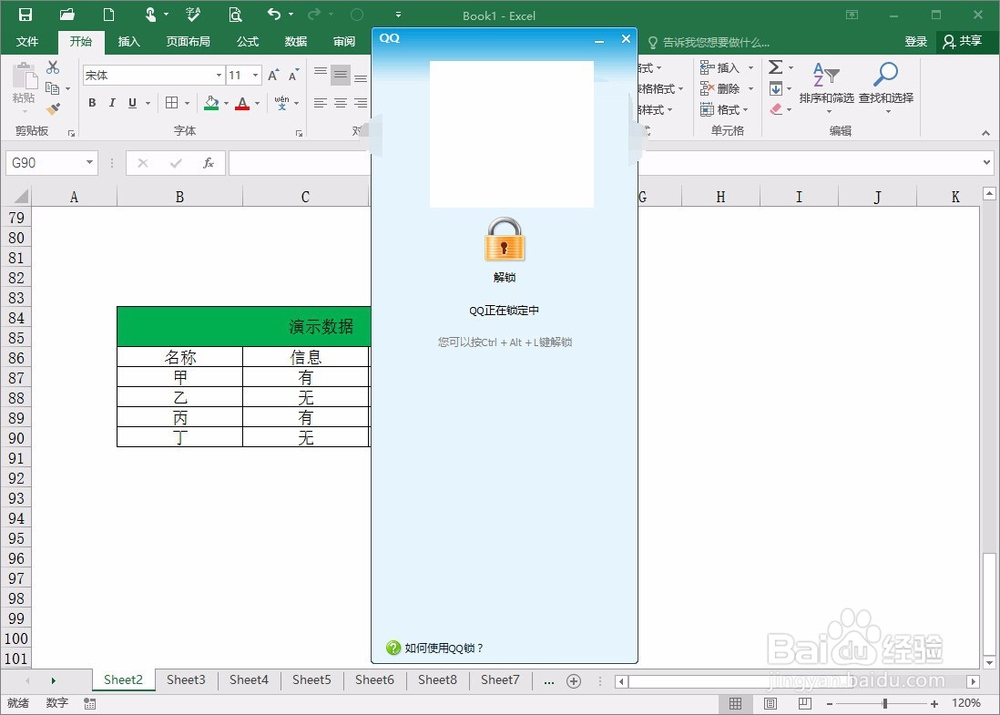Toggle align text left
This screenshot has width=1000, height=715.
(321, 103)
